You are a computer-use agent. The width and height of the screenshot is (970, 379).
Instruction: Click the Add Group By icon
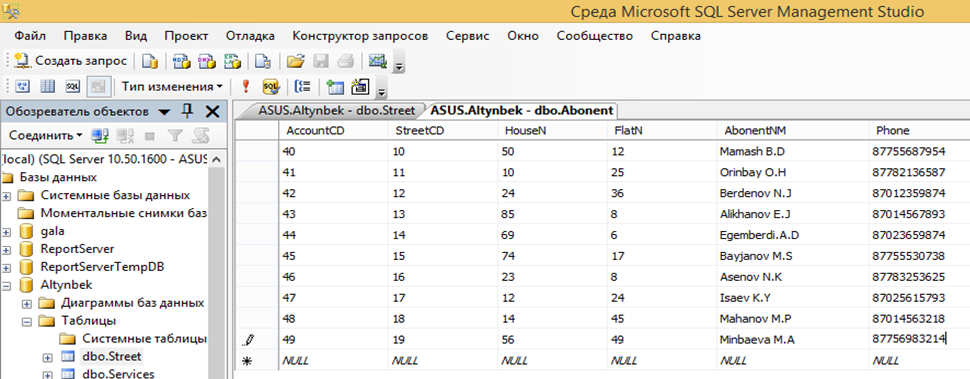303,87
